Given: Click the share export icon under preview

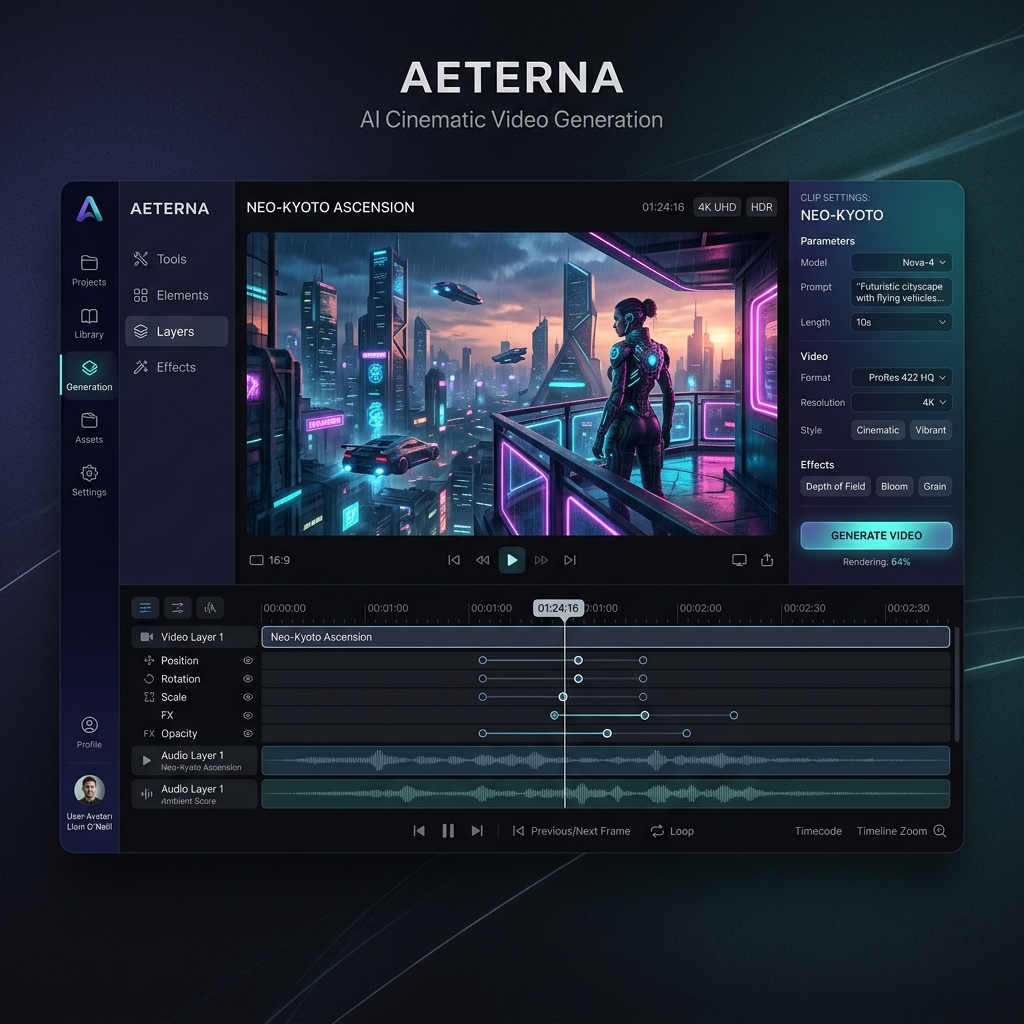Looking at the screenshot, I should tap(767, 560).
